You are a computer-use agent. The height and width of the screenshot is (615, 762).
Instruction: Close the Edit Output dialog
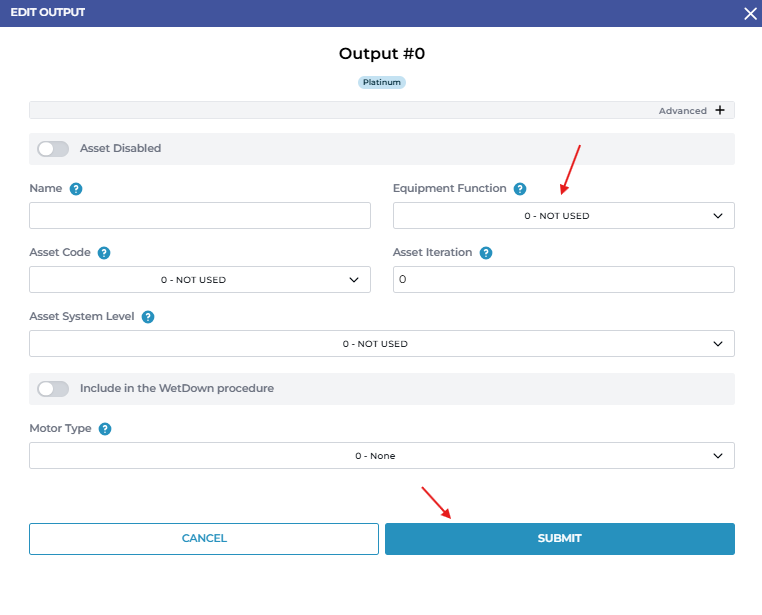pyautogui.click(x=750, y=13)
